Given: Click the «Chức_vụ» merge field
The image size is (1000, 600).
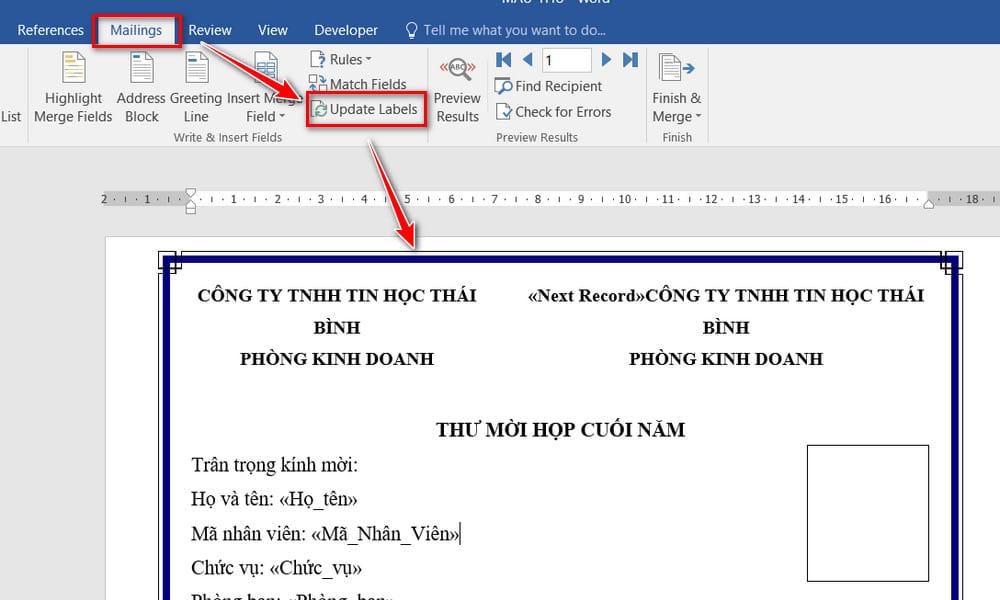Looking at the screenshot, I should coord(316,567).
